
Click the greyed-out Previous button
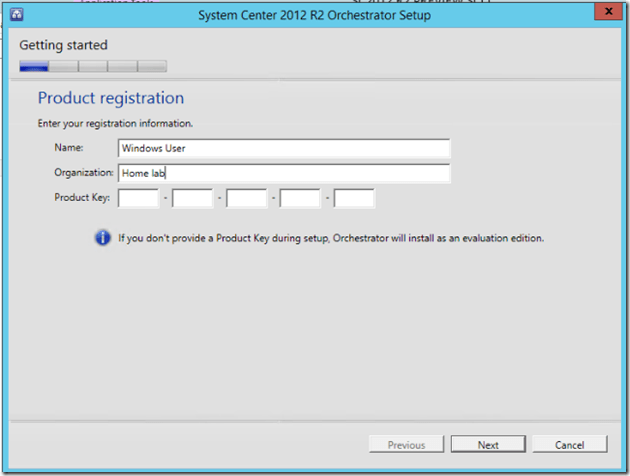pos(406,445)
